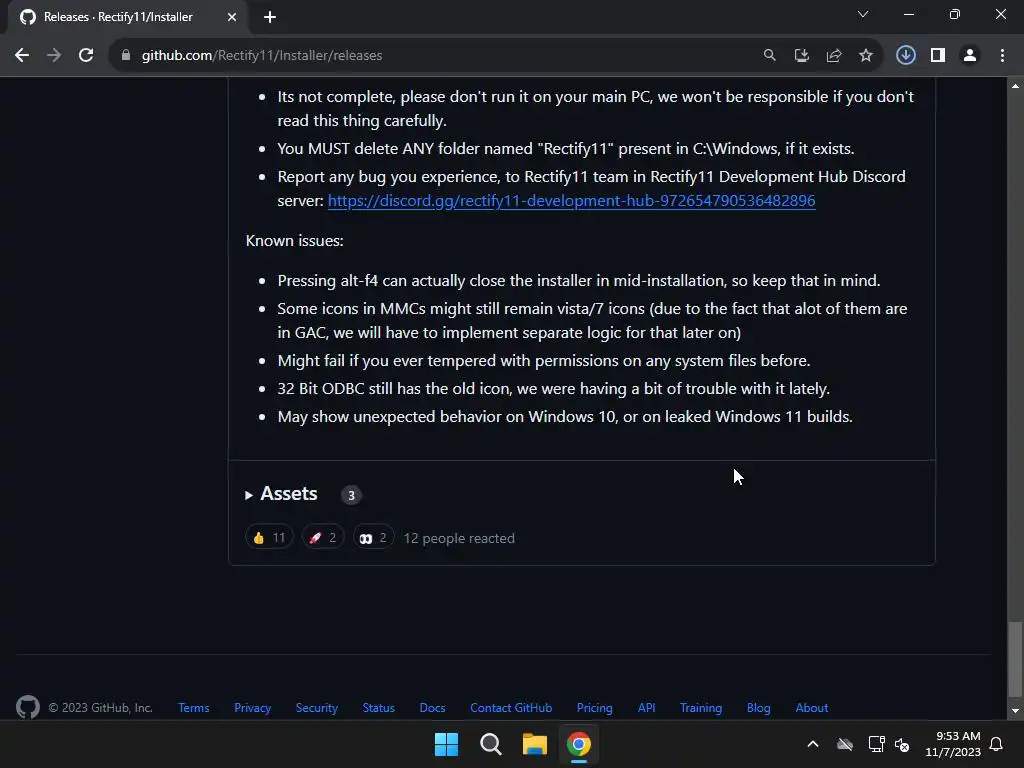Click the "32 Bit ODBC" known issue line
The width and height of the screenshot is (1024, 768).
click(554, 389)
